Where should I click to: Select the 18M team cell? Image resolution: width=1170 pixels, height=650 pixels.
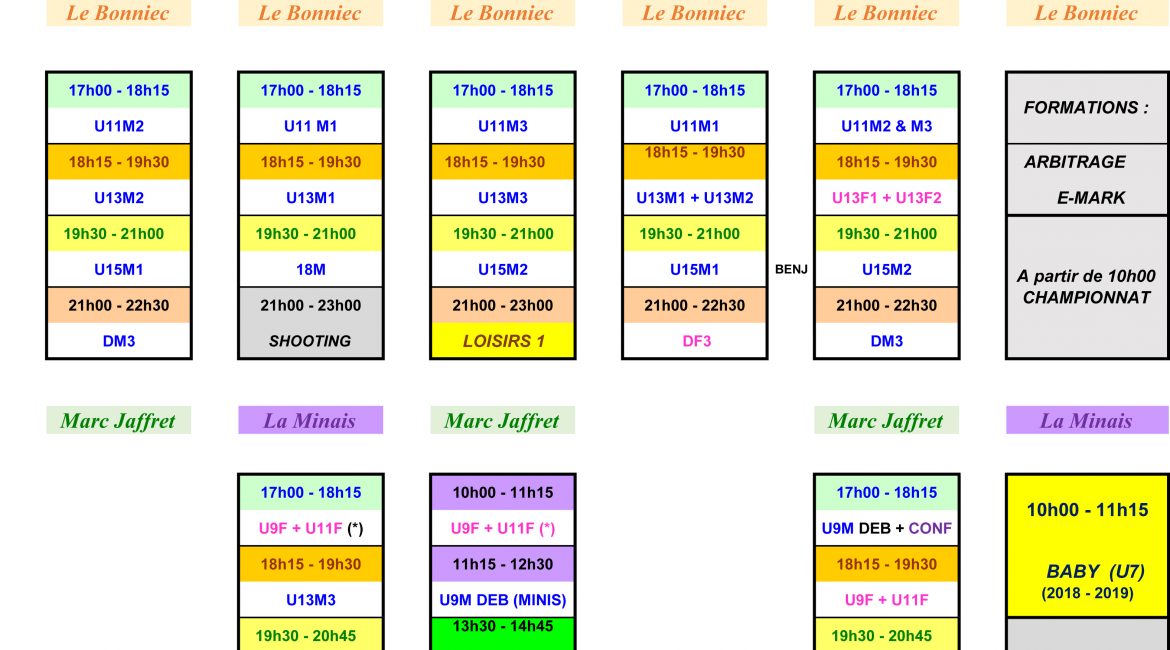[310, 269]
